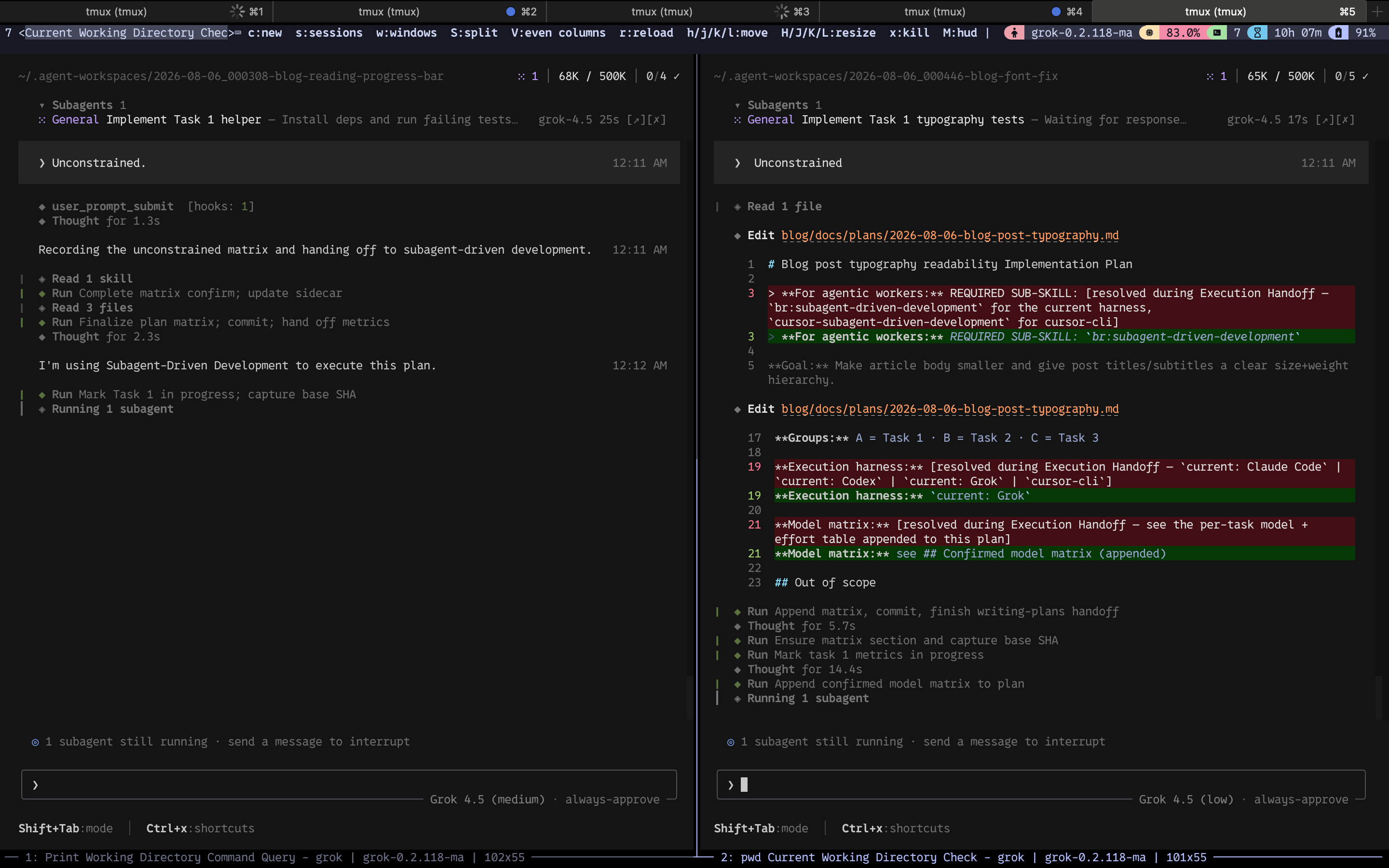Screen dimensions: 1389x868
Task: Switch to terminal tab ⌘1
Action: pyautogui.click(x=136, y=12)
